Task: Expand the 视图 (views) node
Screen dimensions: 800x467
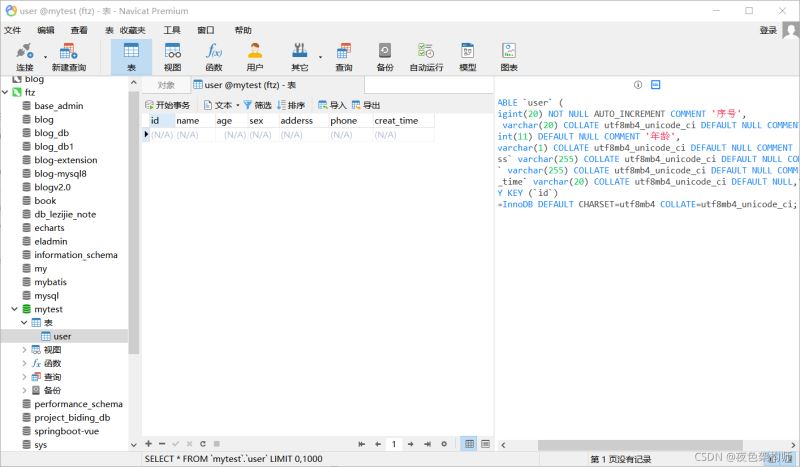Action: coord(24,350)
